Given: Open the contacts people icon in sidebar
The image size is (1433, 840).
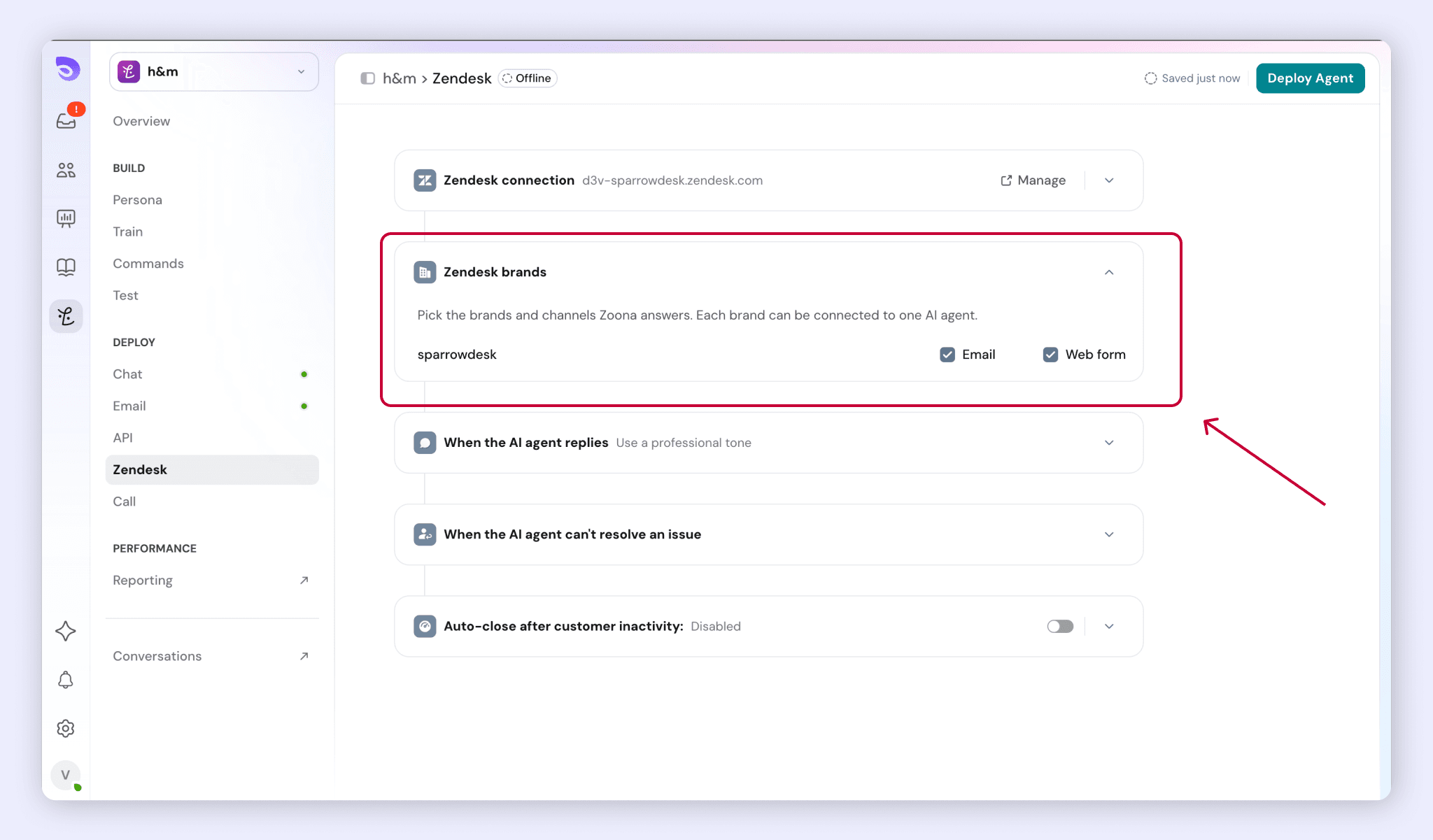Looking at the screenshot, I should [66, 170].
